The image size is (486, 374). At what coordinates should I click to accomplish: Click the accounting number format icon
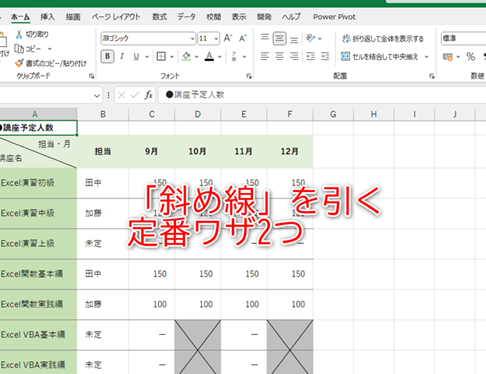(448, 57)
